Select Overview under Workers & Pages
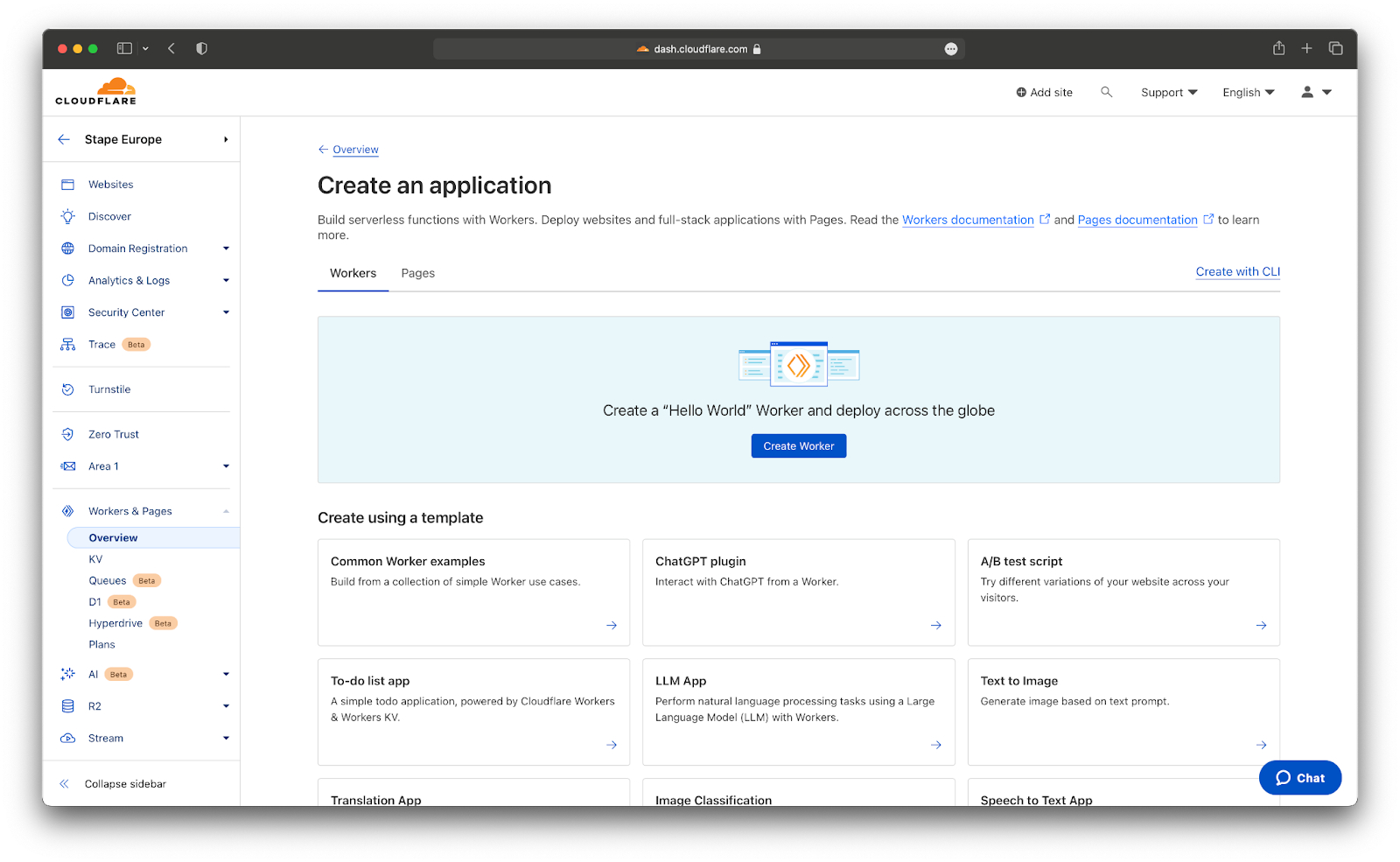Viewport: 1400px width, 862px height. click(x=153, y=537)
